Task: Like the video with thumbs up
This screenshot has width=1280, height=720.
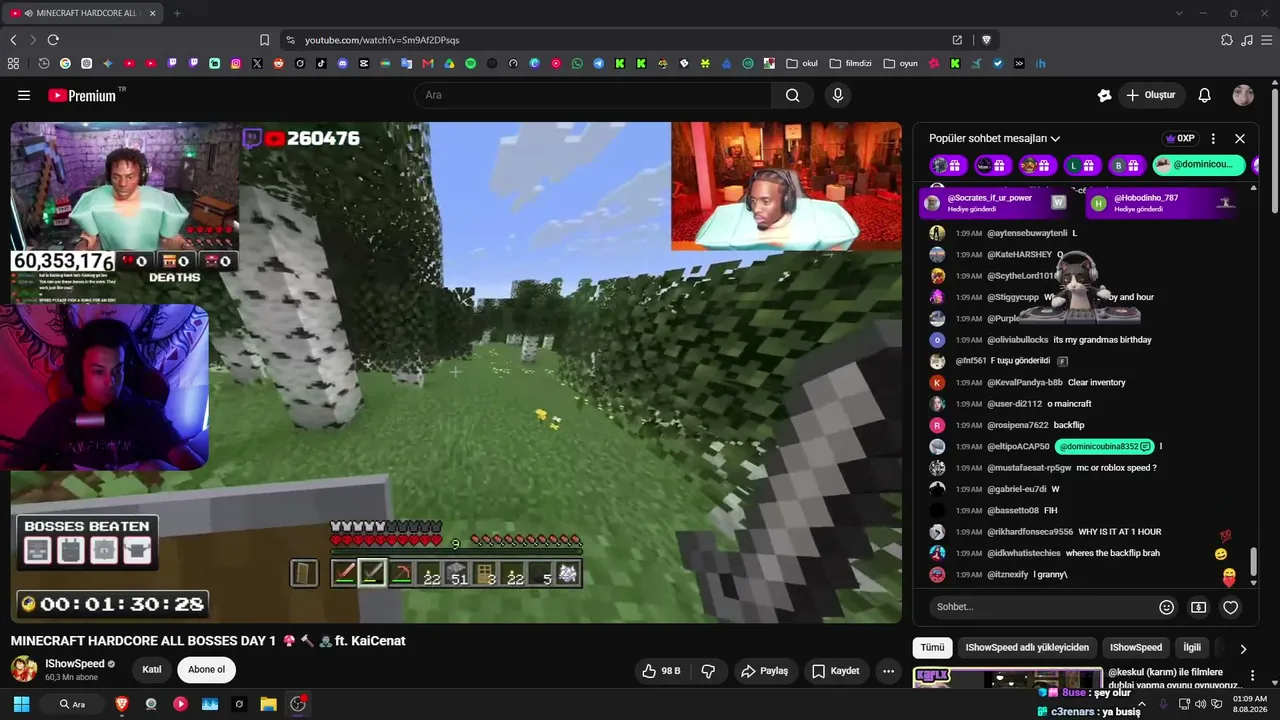Action: 661,671
